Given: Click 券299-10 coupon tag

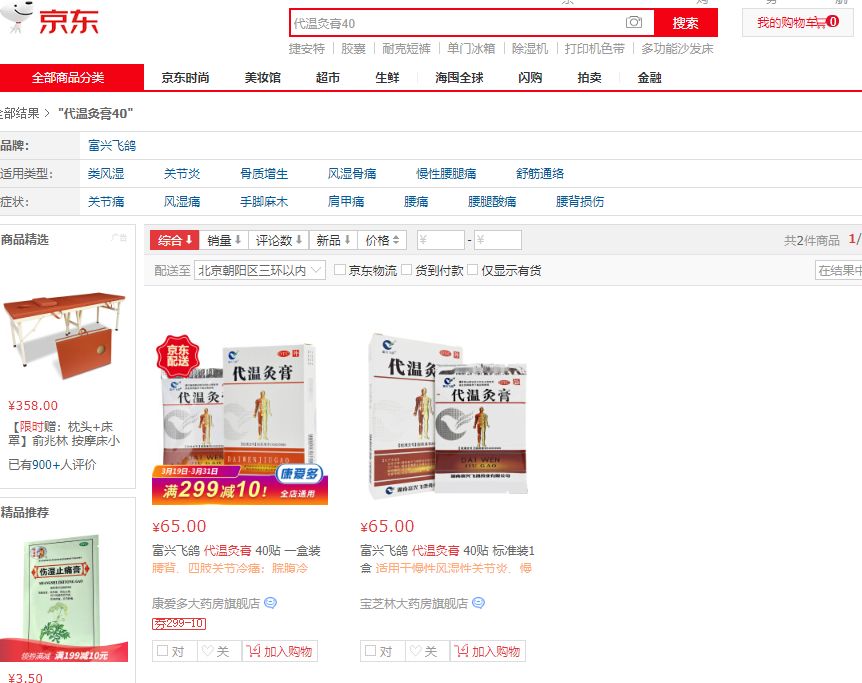Looking at the screenshot, I should coord(179,624).
